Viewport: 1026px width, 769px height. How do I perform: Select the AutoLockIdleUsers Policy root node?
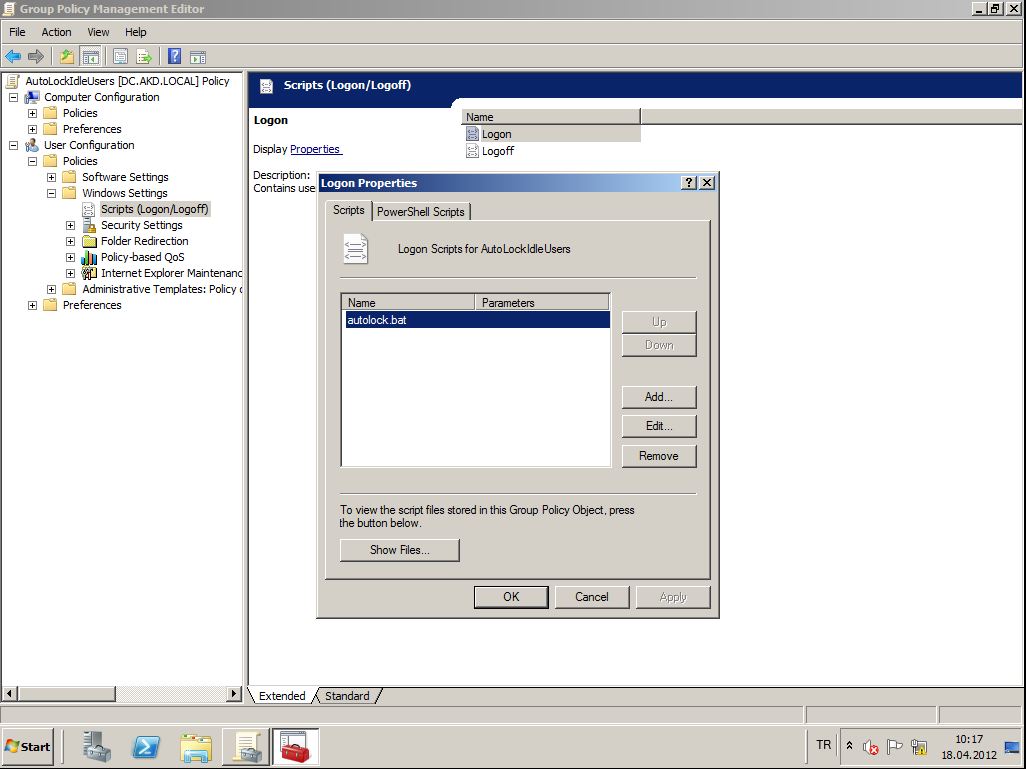coord(127,81)
